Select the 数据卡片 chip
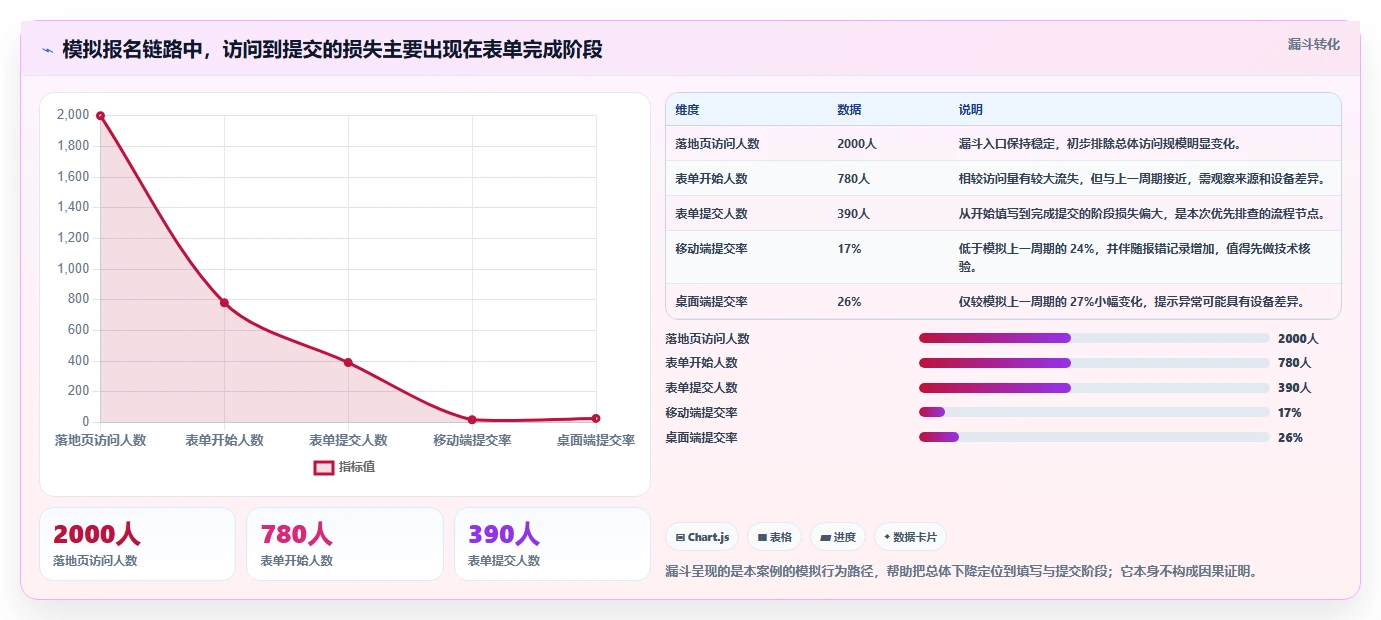1381x620 pixels. 910,537
